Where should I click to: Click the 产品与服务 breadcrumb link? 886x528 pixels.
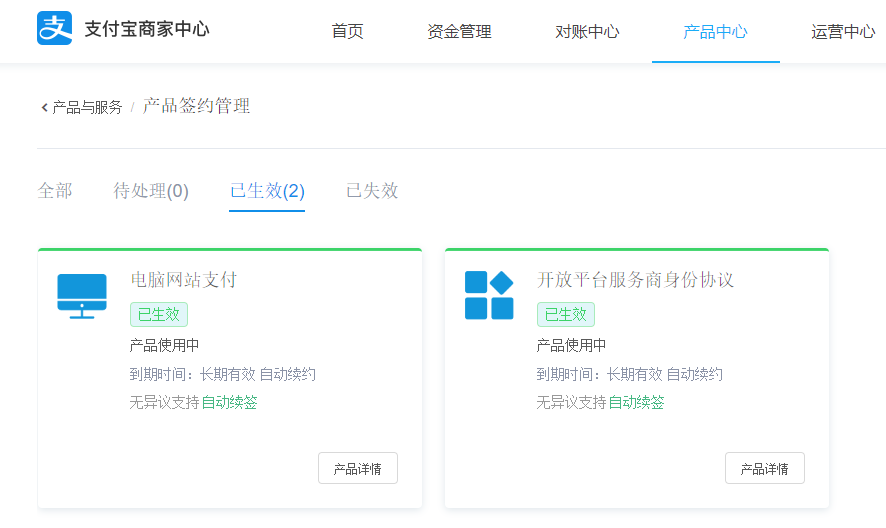[x=87, y=107]
